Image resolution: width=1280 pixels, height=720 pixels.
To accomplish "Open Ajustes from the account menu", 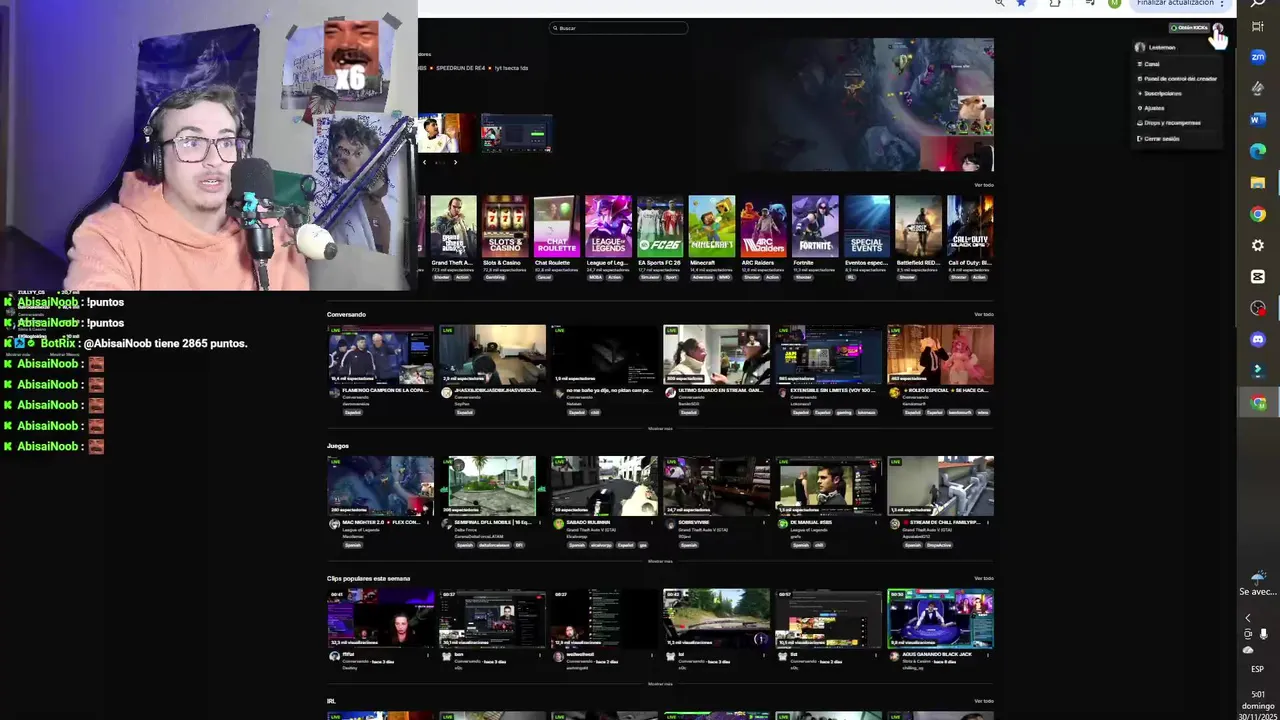I will click(1152, 108).
